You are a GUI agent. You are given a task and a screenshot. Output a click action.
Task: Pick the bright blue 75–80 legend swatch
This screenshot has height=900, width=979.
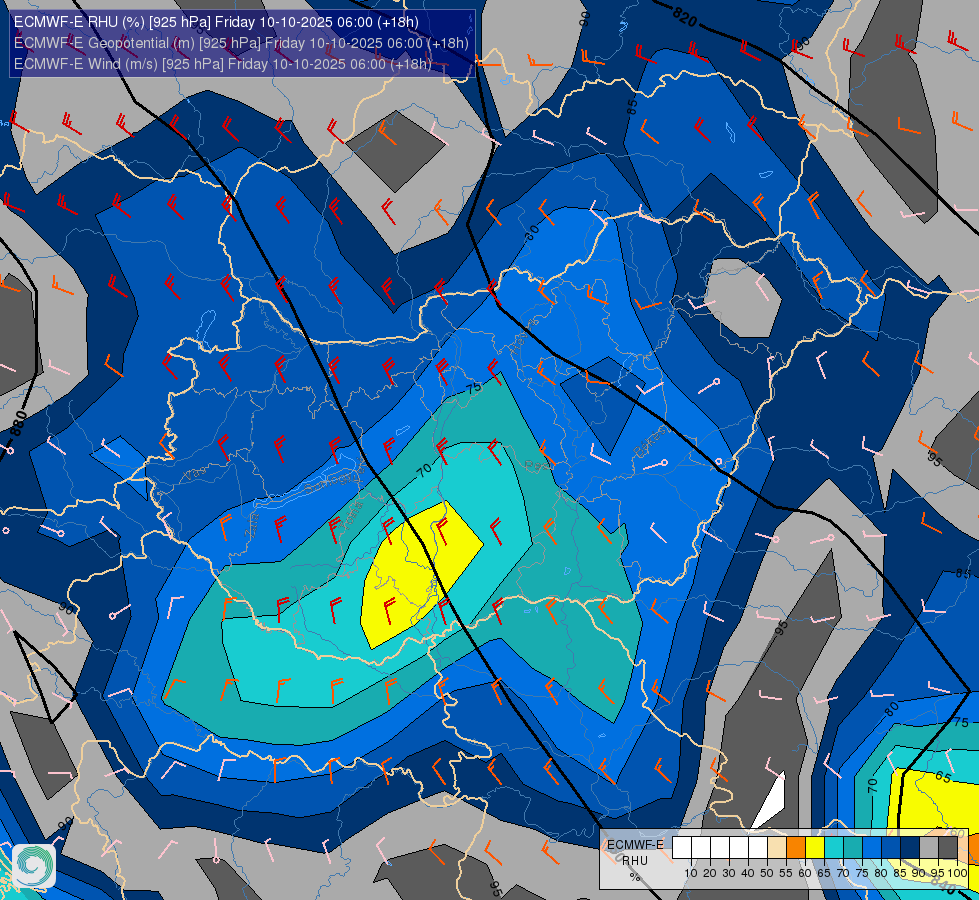pyautogui.click(x=872, y=847)
